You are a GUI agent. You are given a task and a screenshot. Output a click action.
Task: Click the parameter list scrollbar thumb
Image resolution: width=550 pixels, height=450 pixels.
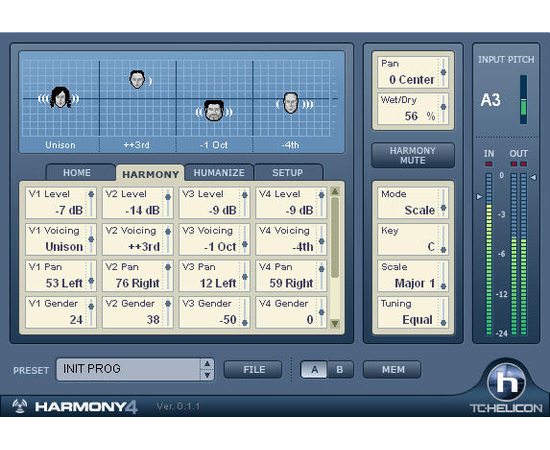335,237
